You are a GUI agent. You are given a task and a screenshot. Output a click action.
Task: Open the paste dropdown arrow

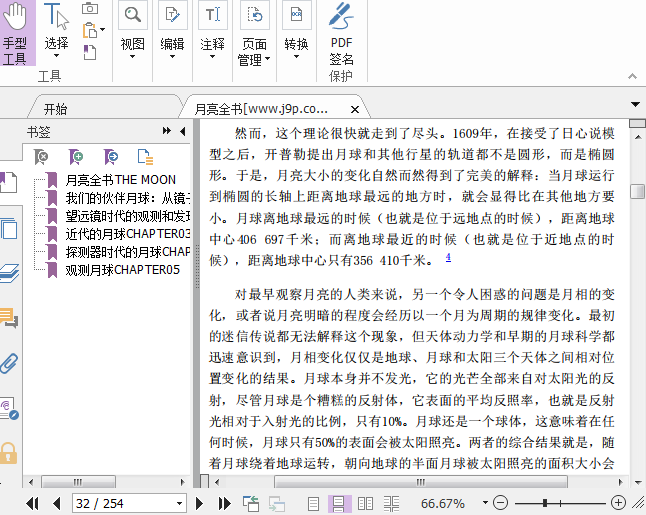(x=103, y=29)
